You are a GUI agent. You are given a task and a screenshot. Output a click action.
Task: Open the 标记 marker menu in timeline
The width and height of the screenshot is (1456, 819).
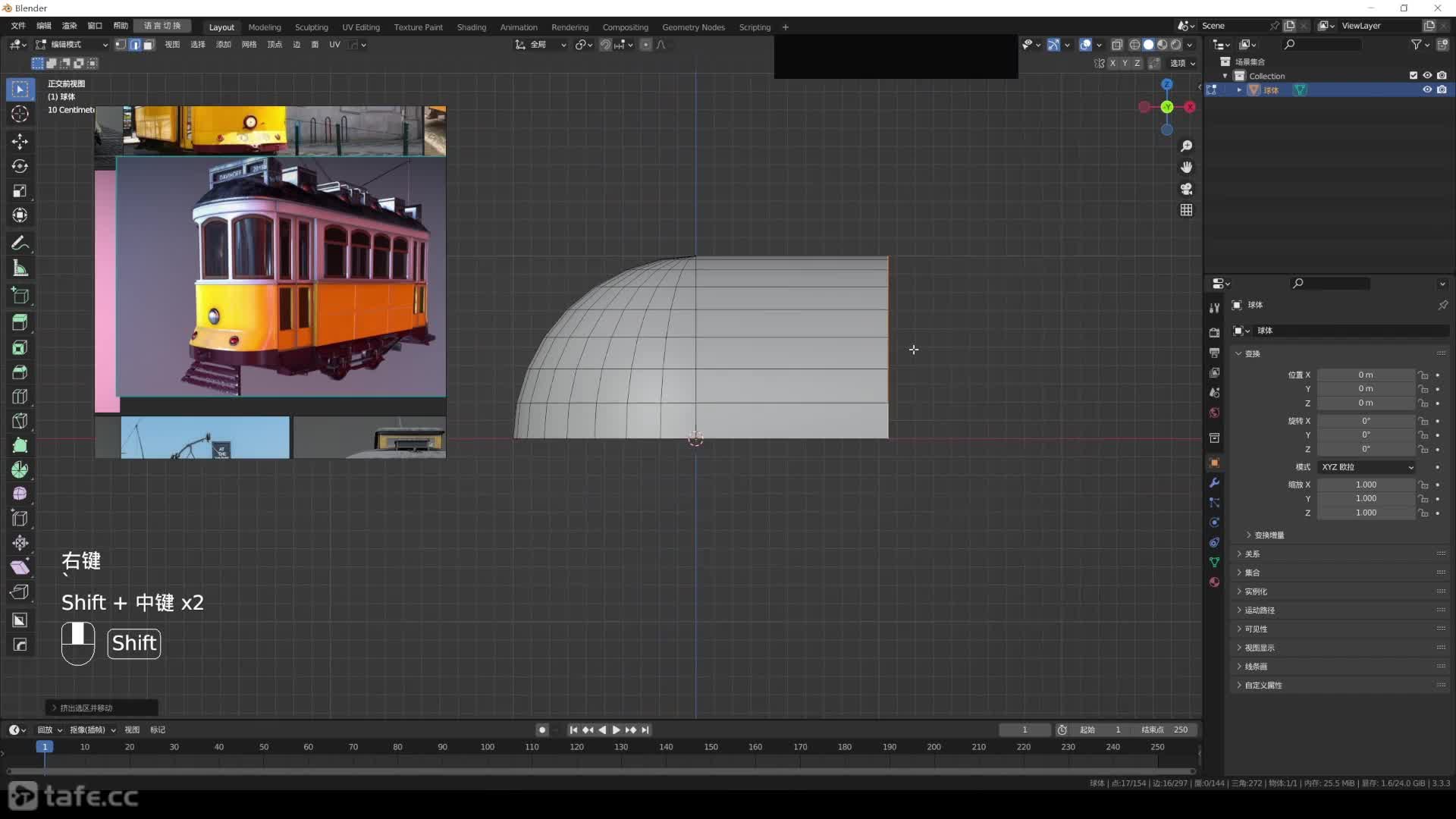coord(158,730)
